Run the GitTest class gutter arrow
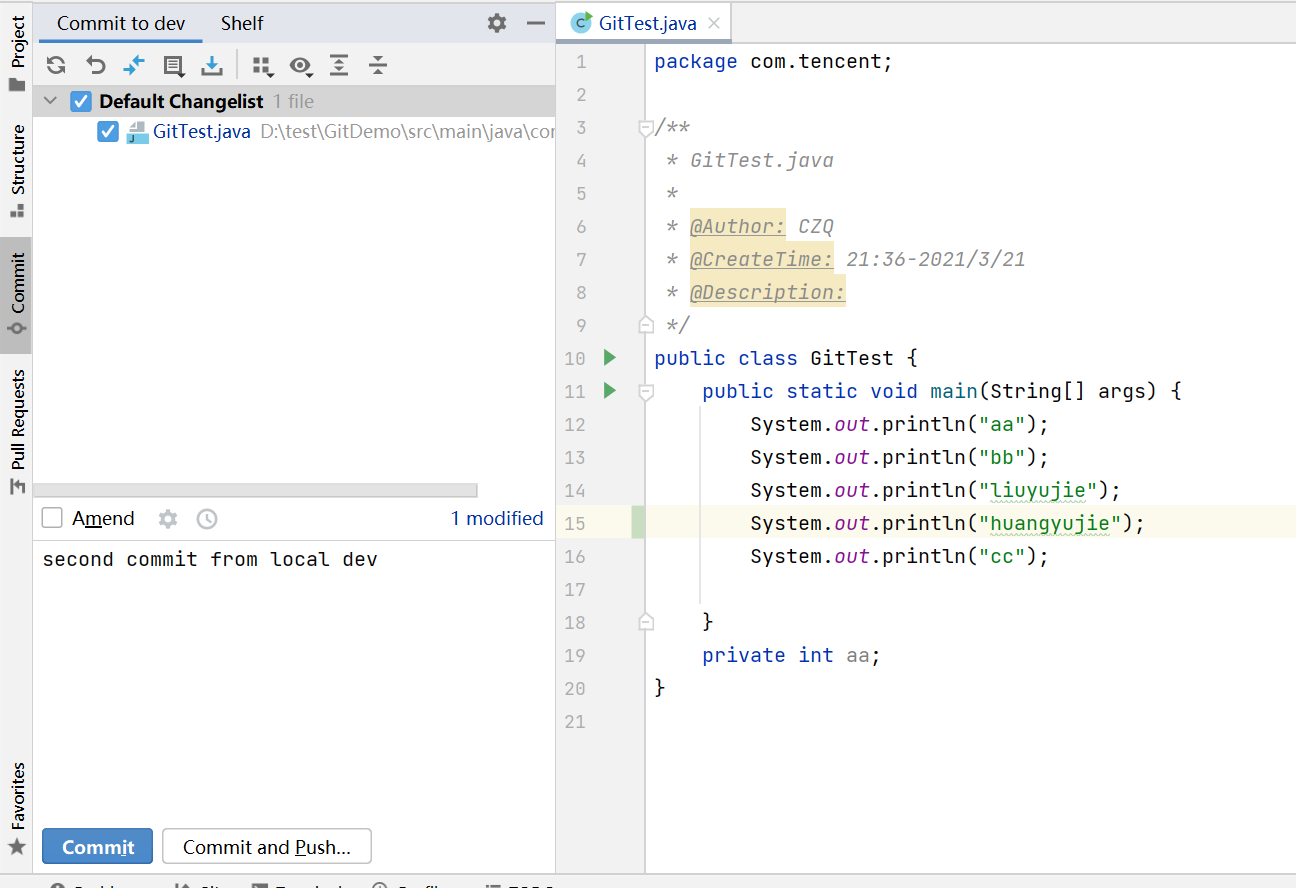The image size is (1296, 888). [x=610, y=358]
